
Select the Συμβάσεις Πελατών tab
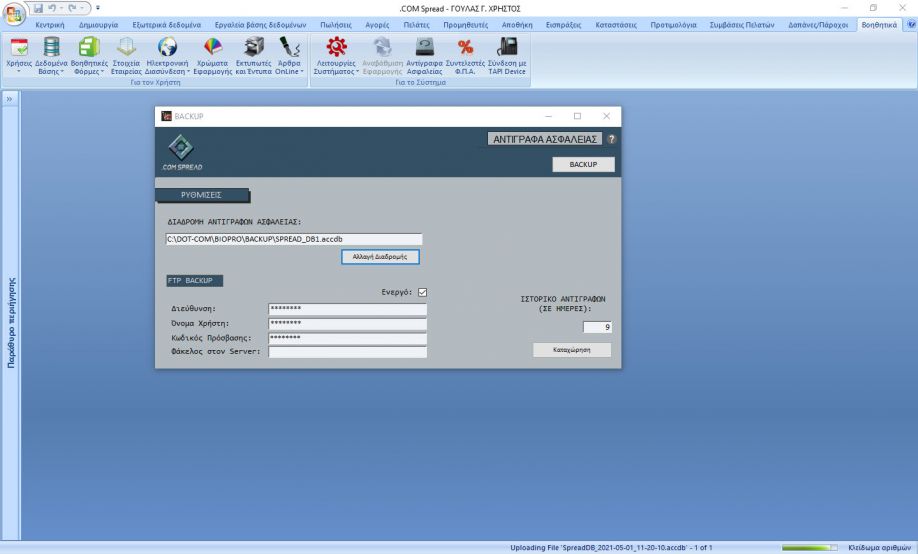(742, 25)
